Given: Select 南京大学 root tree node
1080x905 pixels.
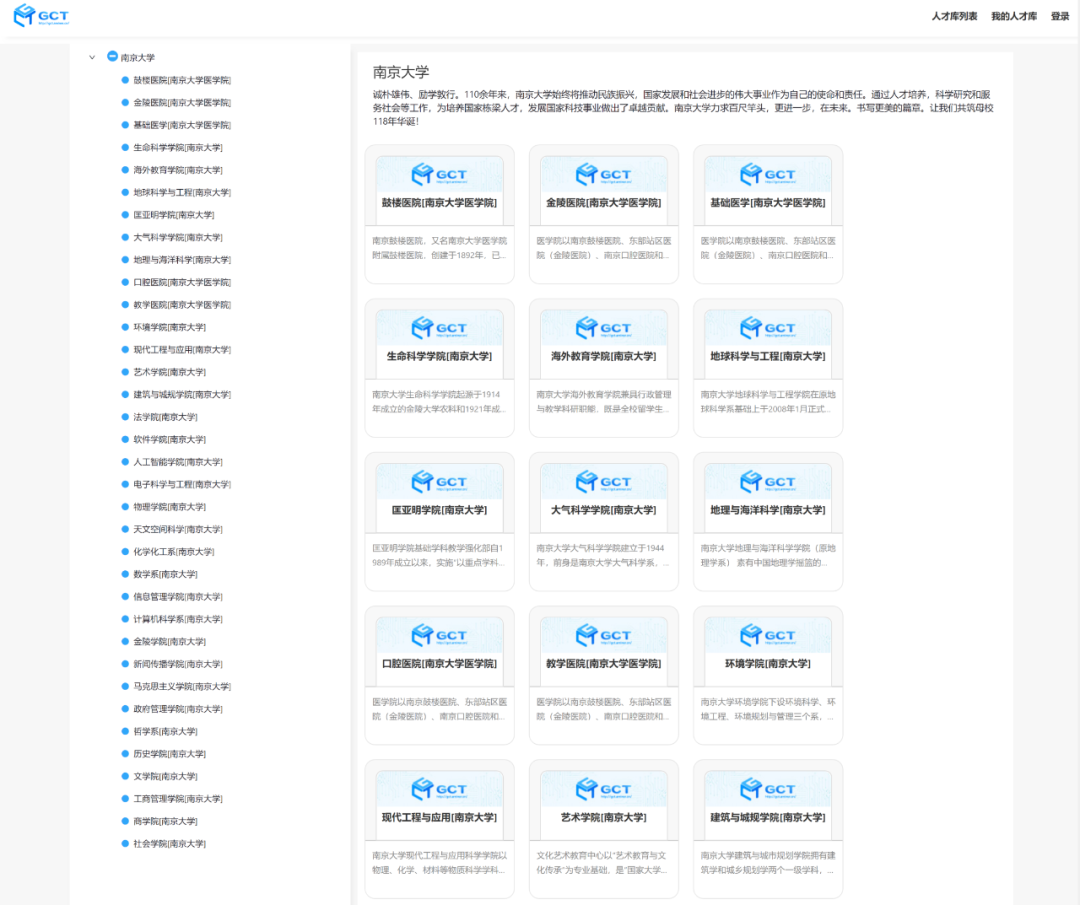Looking at the screenshot, I should (x=138, y=58).
